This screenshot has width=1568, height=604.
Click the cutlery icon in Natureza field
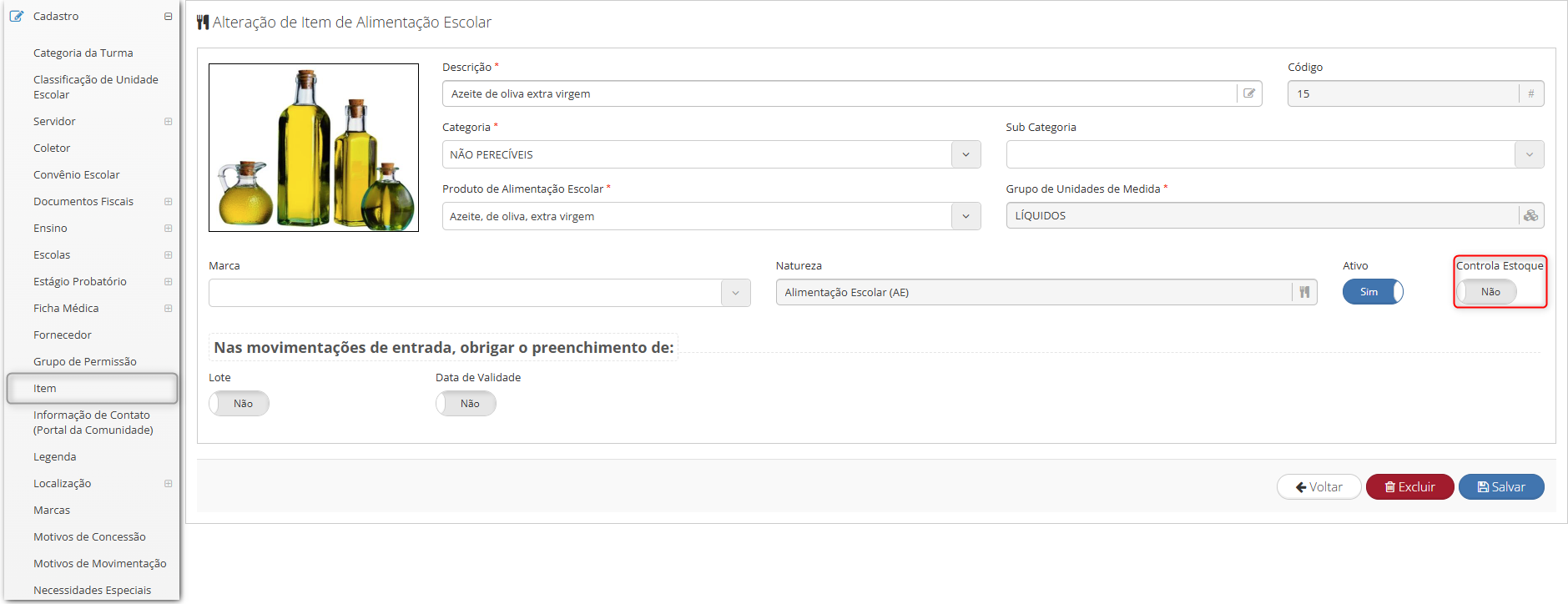coord(1304,292)
